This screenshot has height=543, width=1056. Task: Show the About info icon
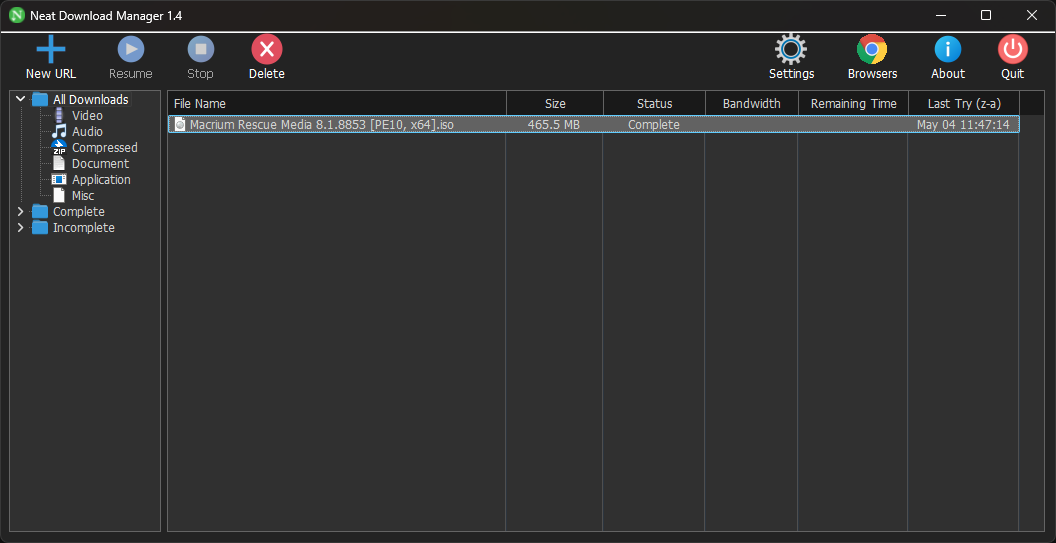948,50
